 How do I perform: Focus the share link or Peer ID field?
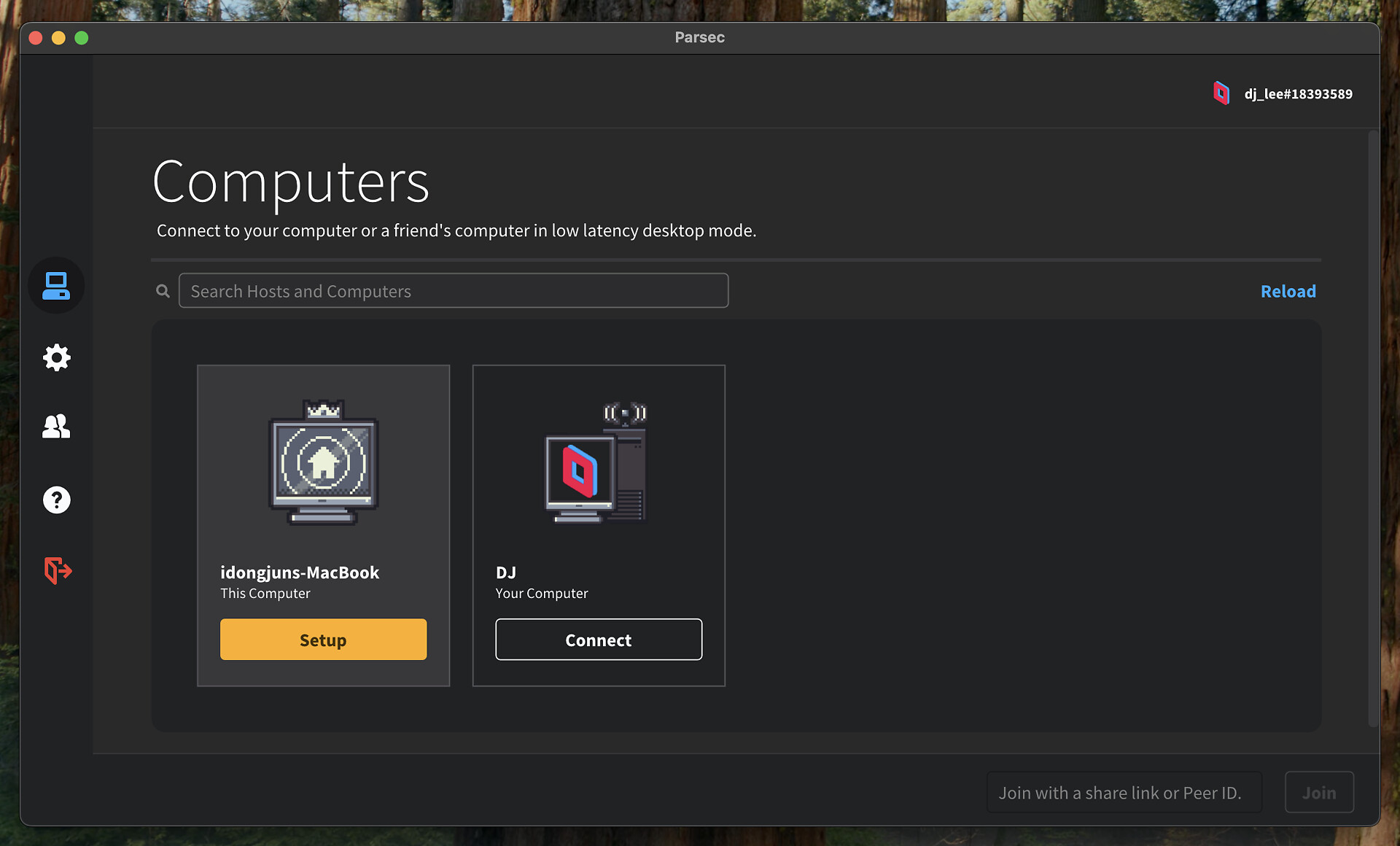pyautogui.click(x=1124, y=793)
